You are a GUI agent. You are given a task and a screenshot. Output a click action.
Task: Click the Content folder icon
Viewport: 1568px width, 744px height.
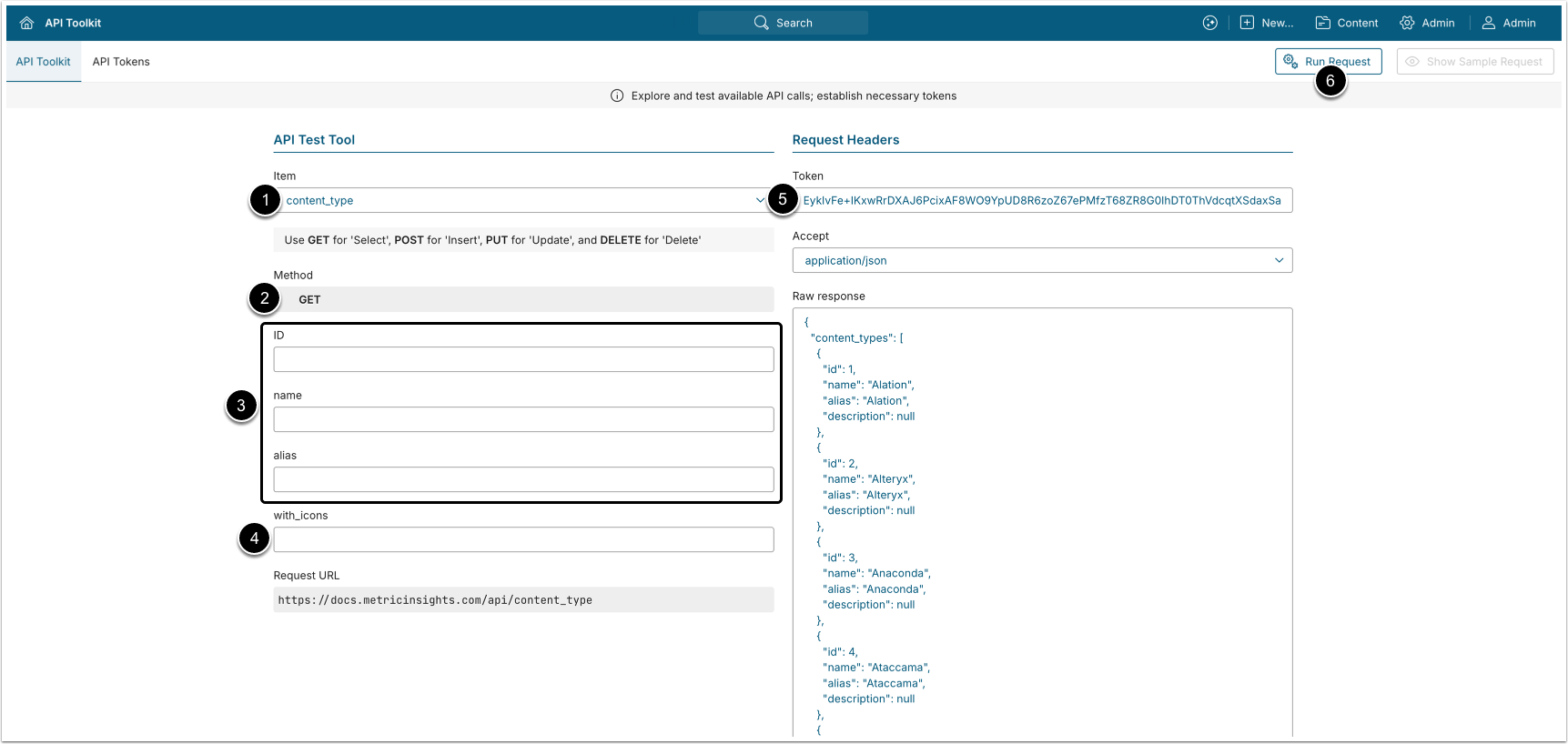coord(1322,23)
